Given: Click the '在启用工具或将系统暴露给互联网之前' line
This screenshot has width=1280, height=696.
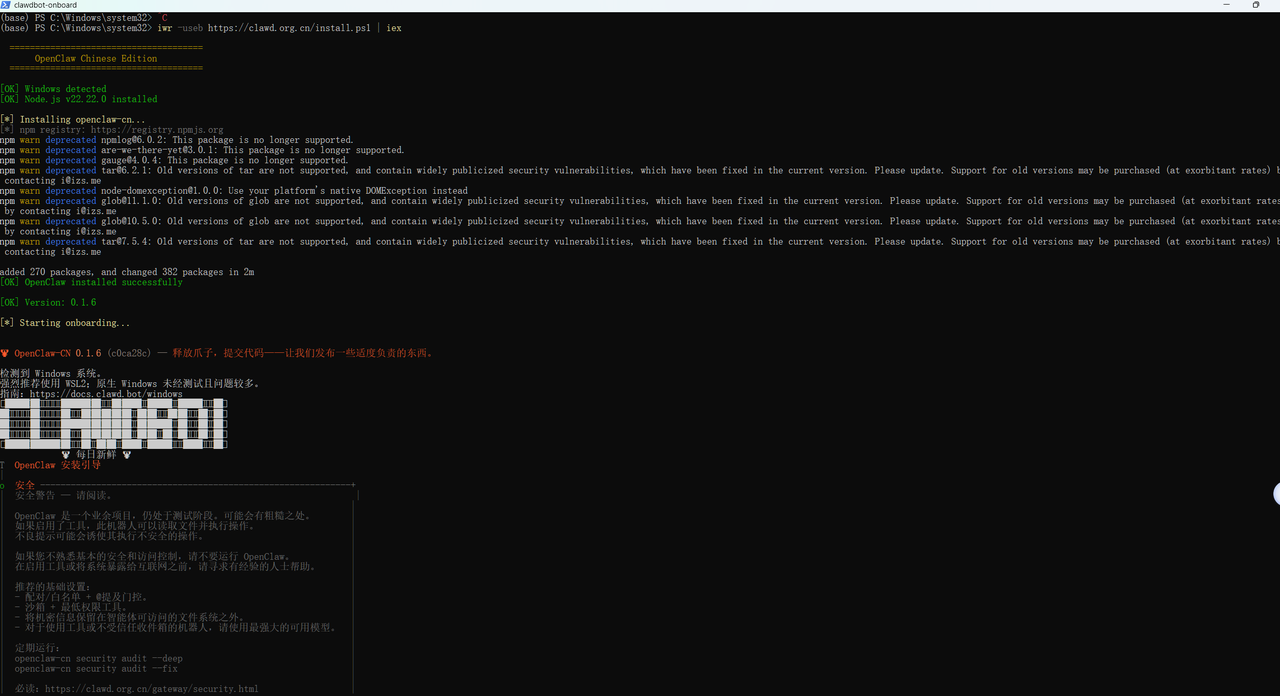Looking at the screenshot, I should tap(165, 567).
